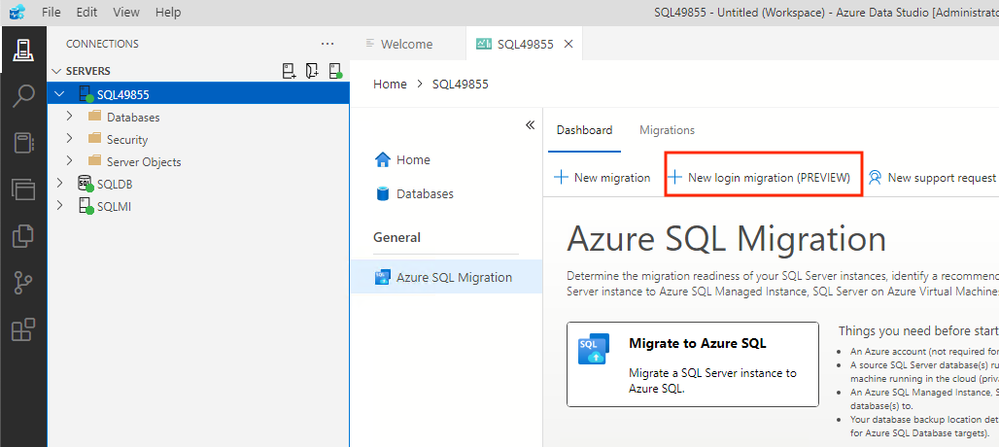Select the SQL49855 server row label
The width and height of the screenshot is (999, 447).
coord(123,95)
